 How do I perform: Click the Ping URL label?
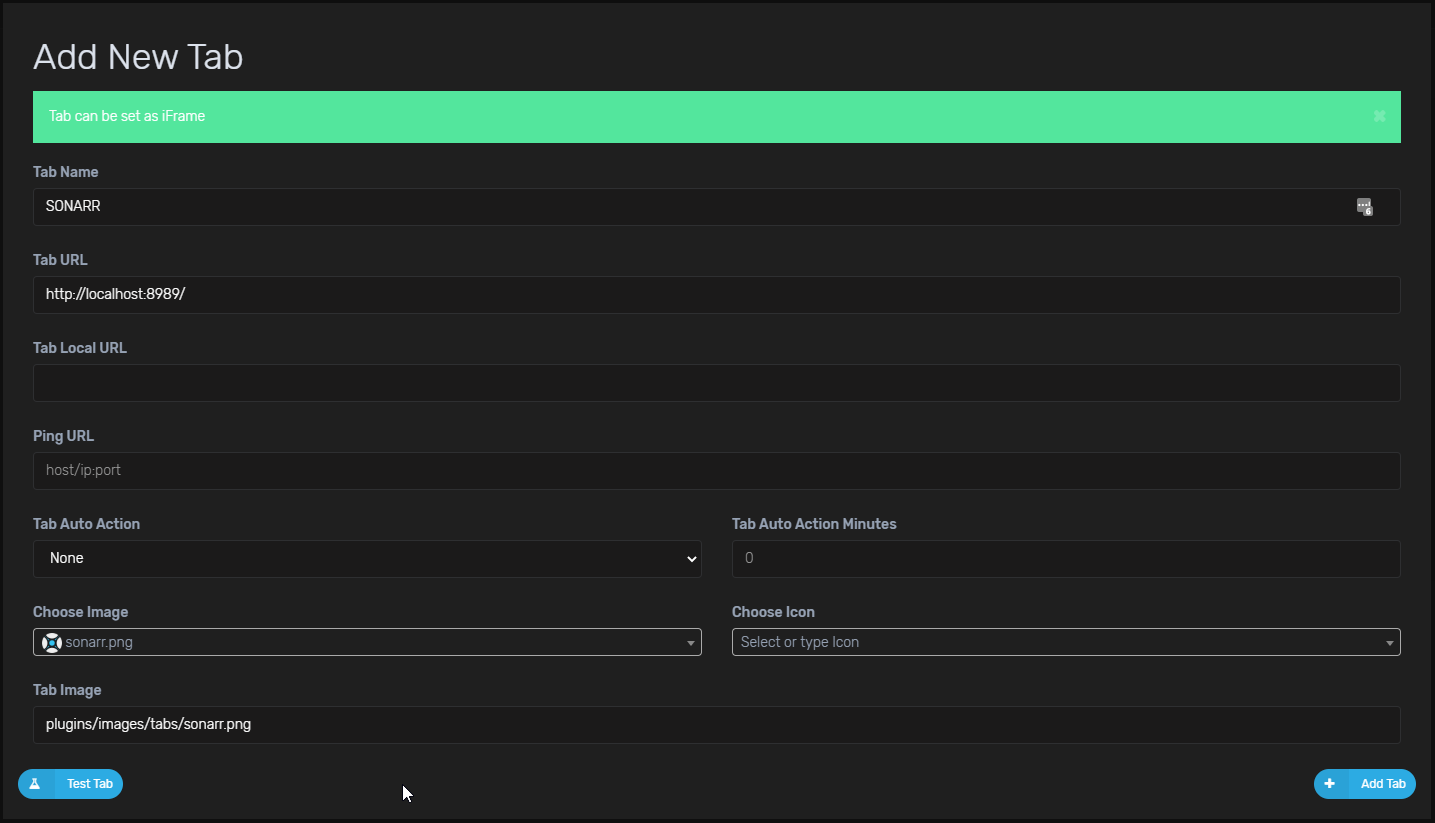(63, 436)
